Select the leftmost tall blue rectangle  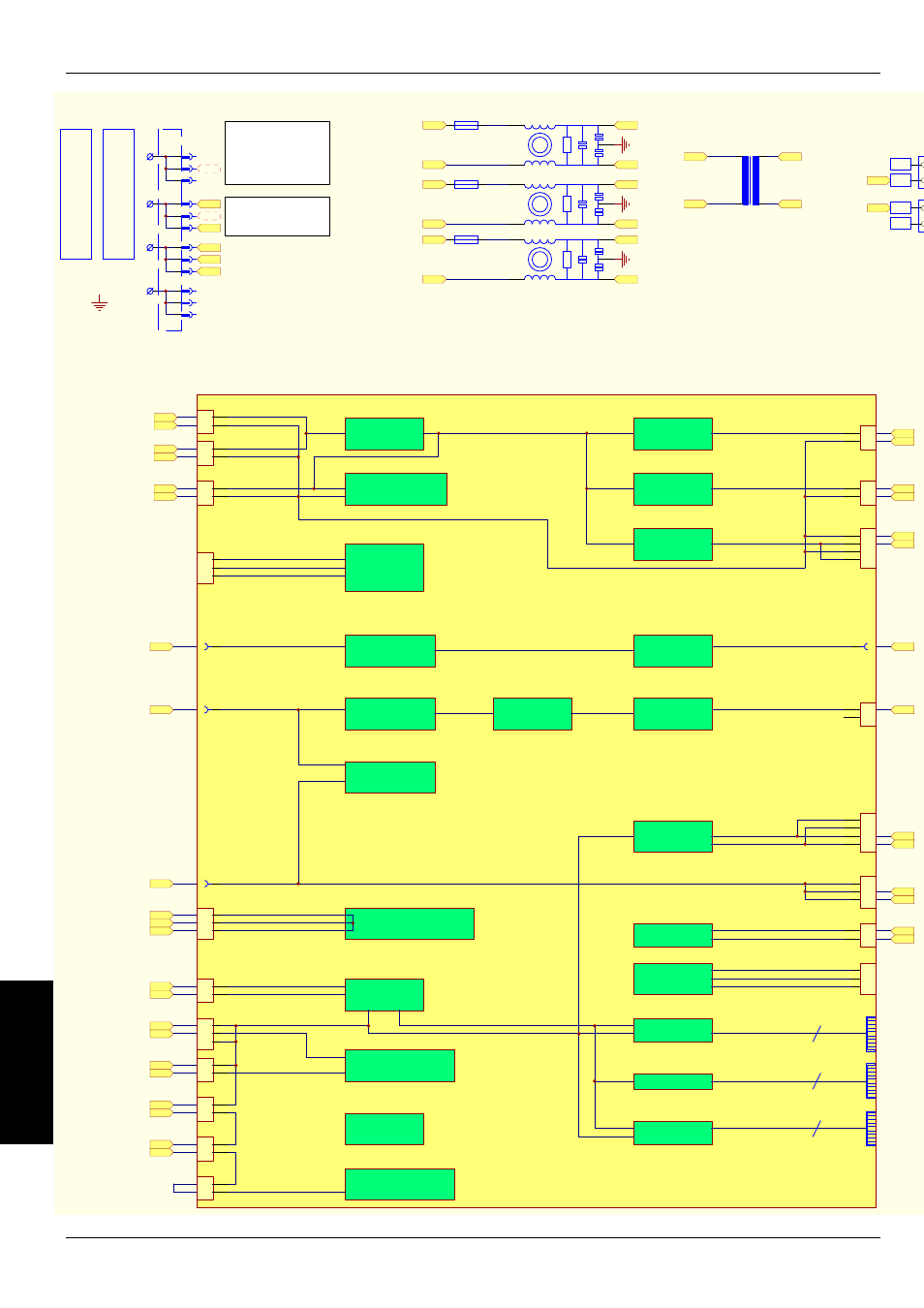[76, 194]
